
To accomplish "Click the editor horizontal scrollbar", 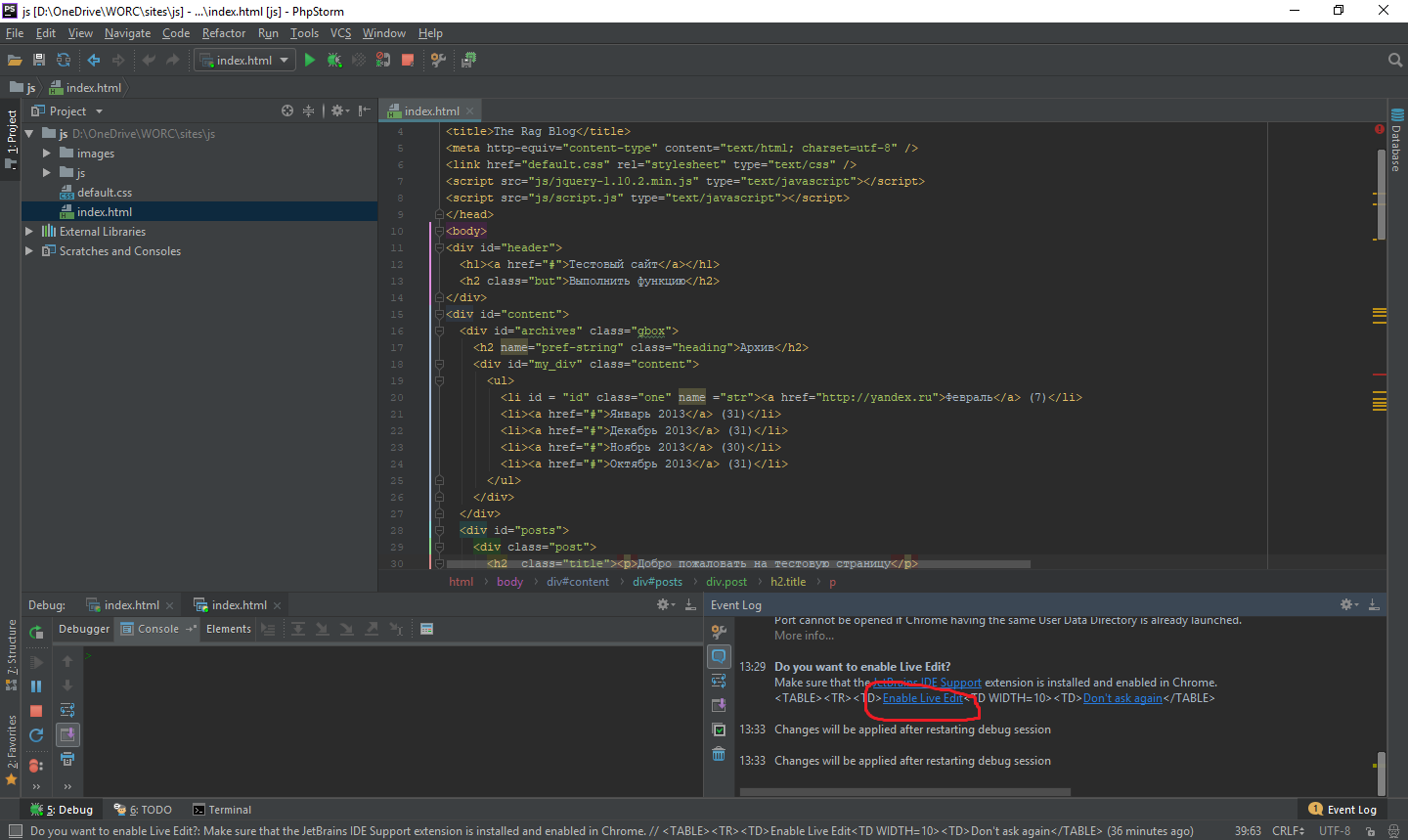I will (738, 564).
